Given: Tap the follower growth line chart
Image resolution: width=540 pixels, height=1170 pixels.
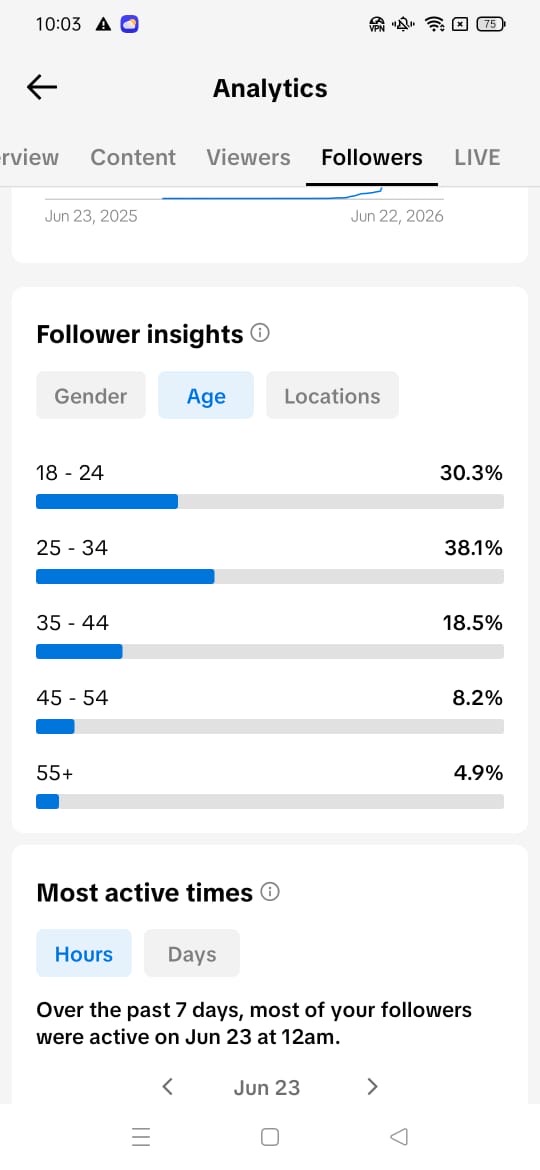Looking at the screenshot, I should point(245,195).
